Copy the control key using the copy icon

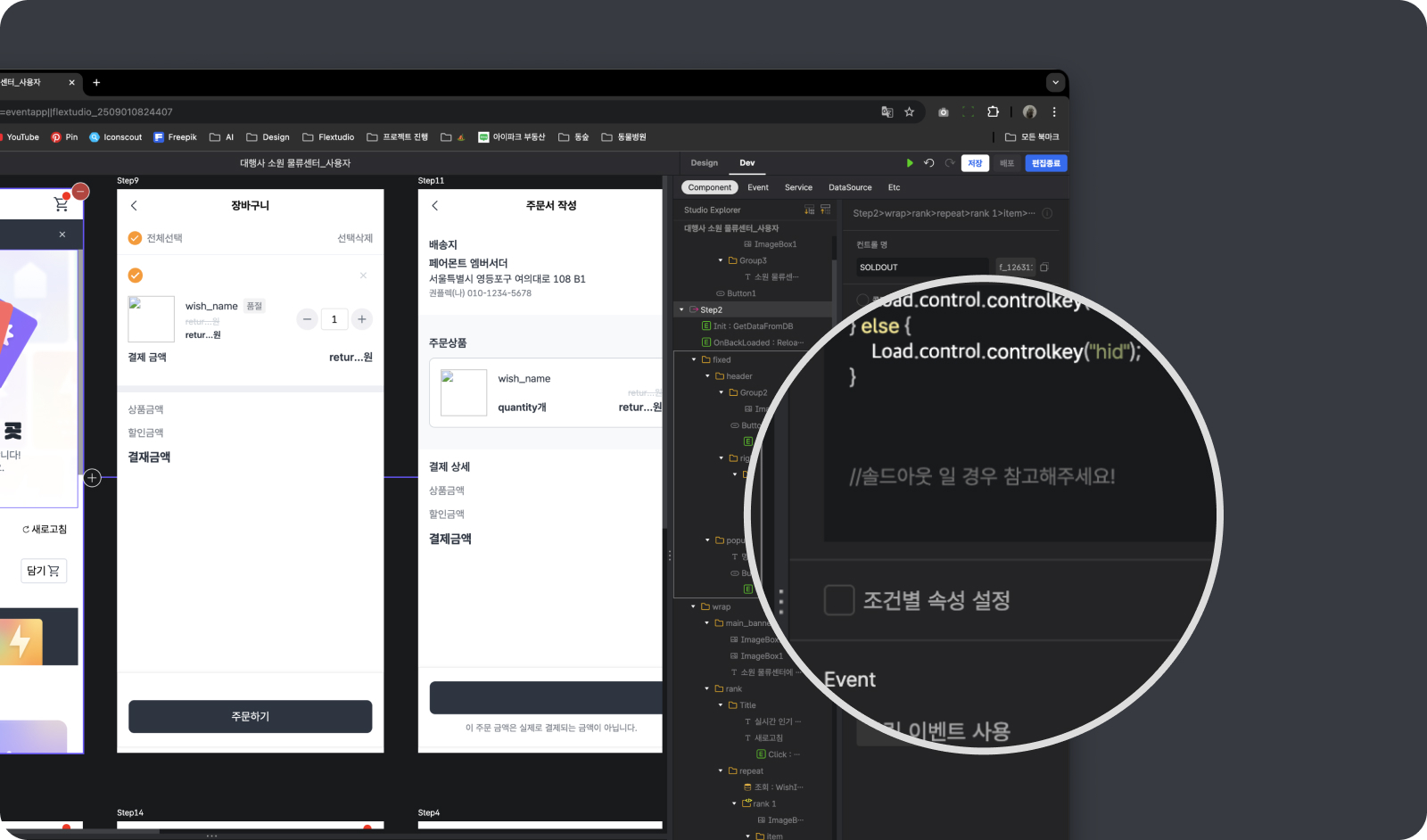1043,267
